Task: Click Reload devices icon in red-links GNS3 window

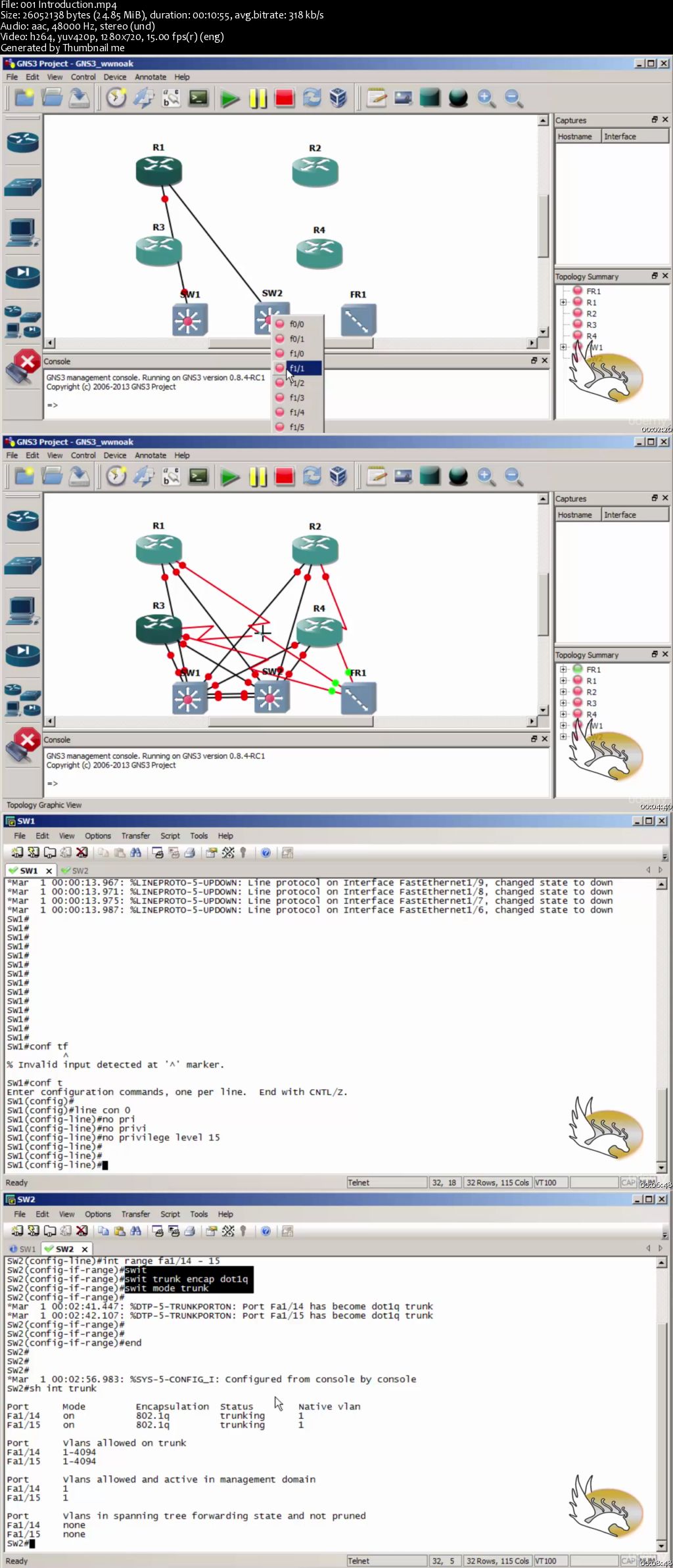Action: 312,476
